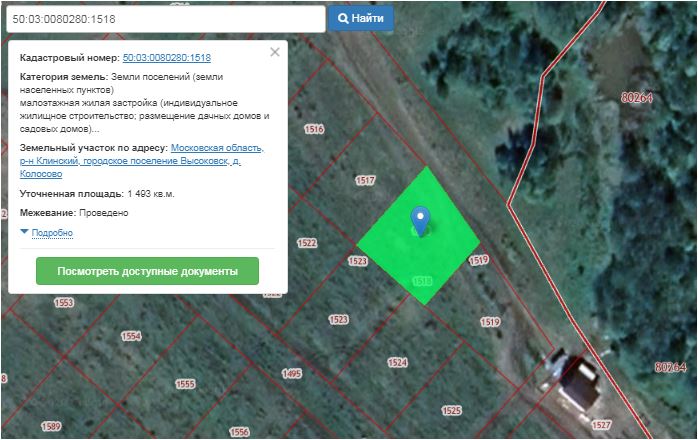
Task: Click the blue location pin marker
Action: (421, 219)
